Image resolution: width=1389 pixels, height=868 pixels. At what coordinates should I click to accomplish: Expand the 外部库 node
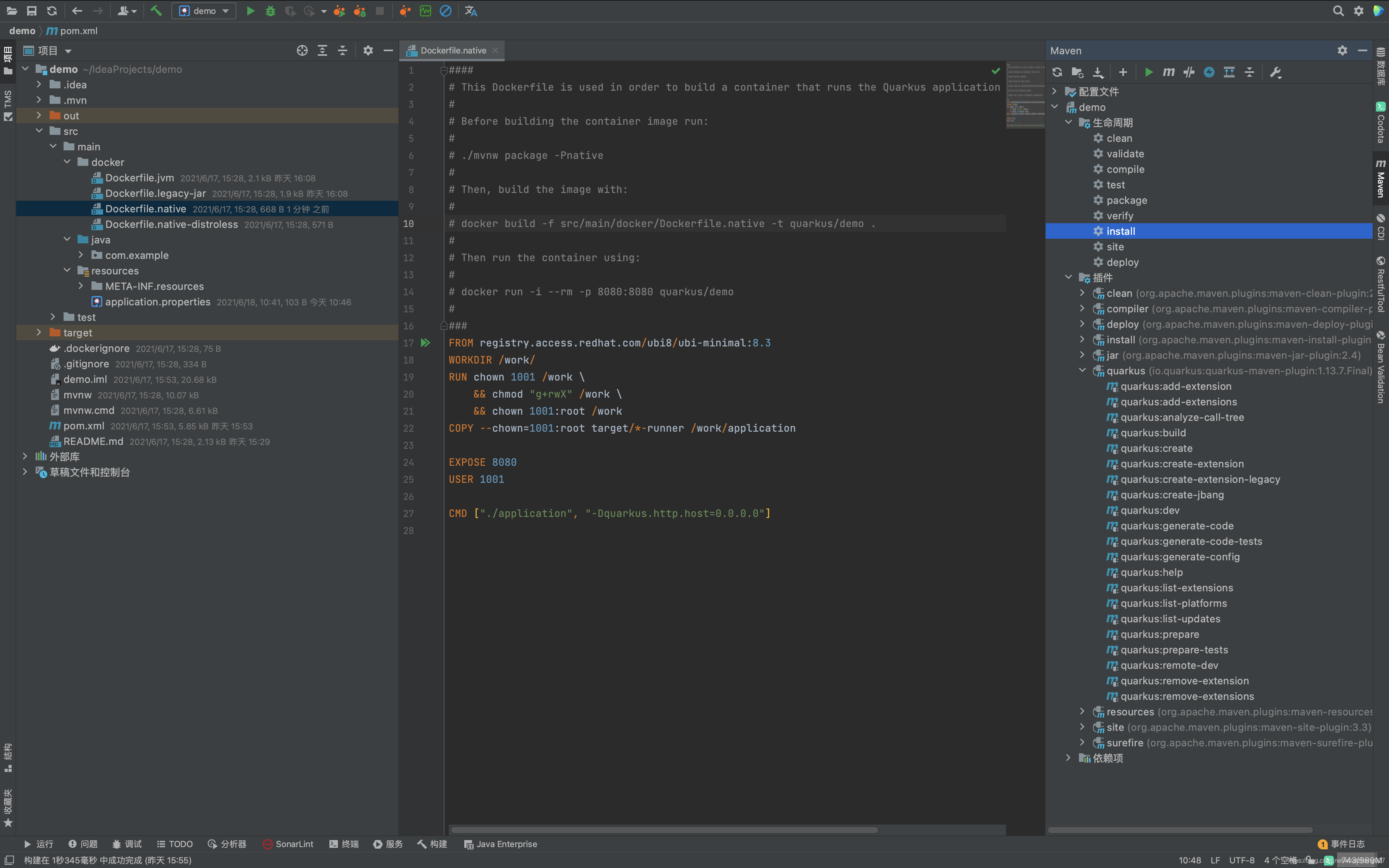point(25,456)
